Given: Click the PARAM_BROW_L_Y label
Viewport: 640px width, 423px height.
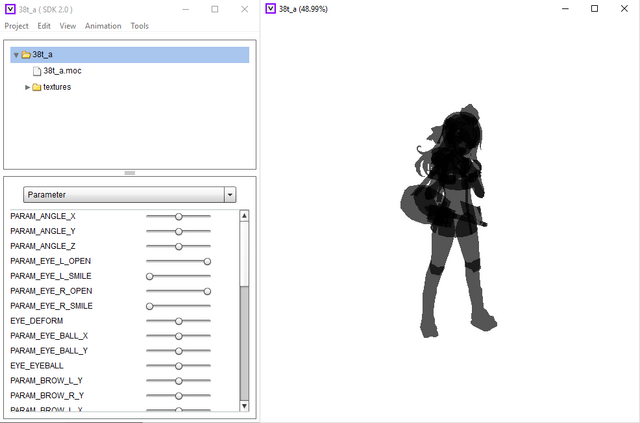Looking at the screenshot, I should coord(47,381).
